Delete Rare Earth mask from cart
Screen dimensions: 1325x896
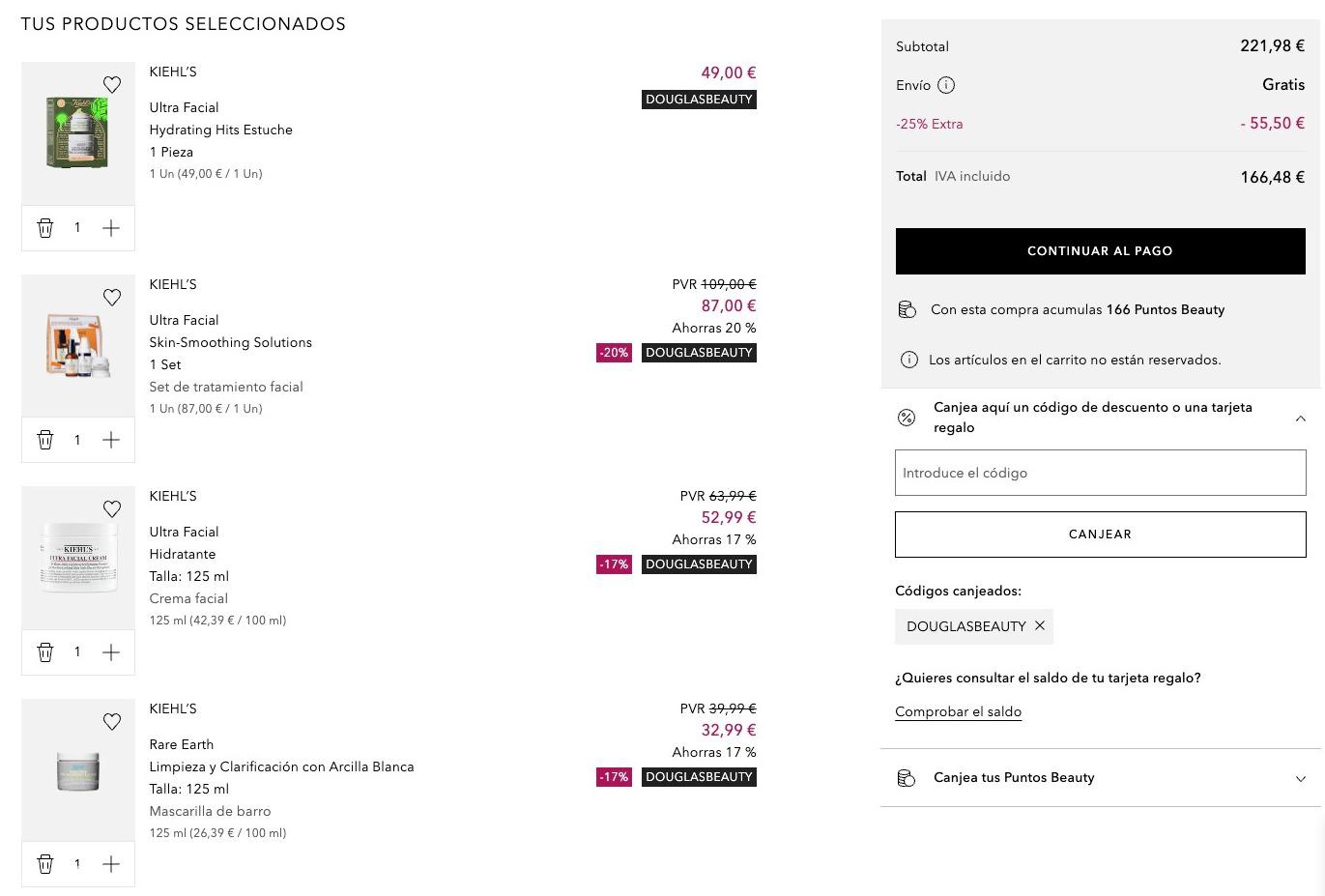pyautogui.click(x=45, y=864)
